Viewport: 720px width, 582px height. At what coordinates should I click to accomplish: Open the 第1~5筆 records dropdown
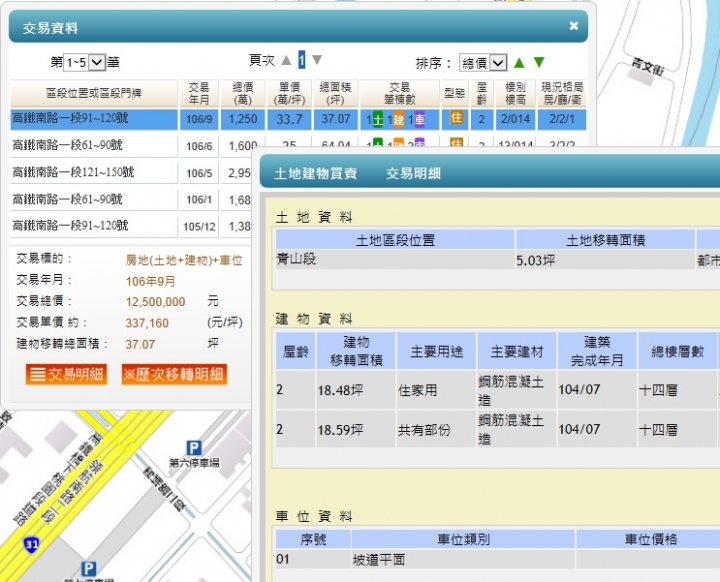pyautogui.click(x=84, y=62)
